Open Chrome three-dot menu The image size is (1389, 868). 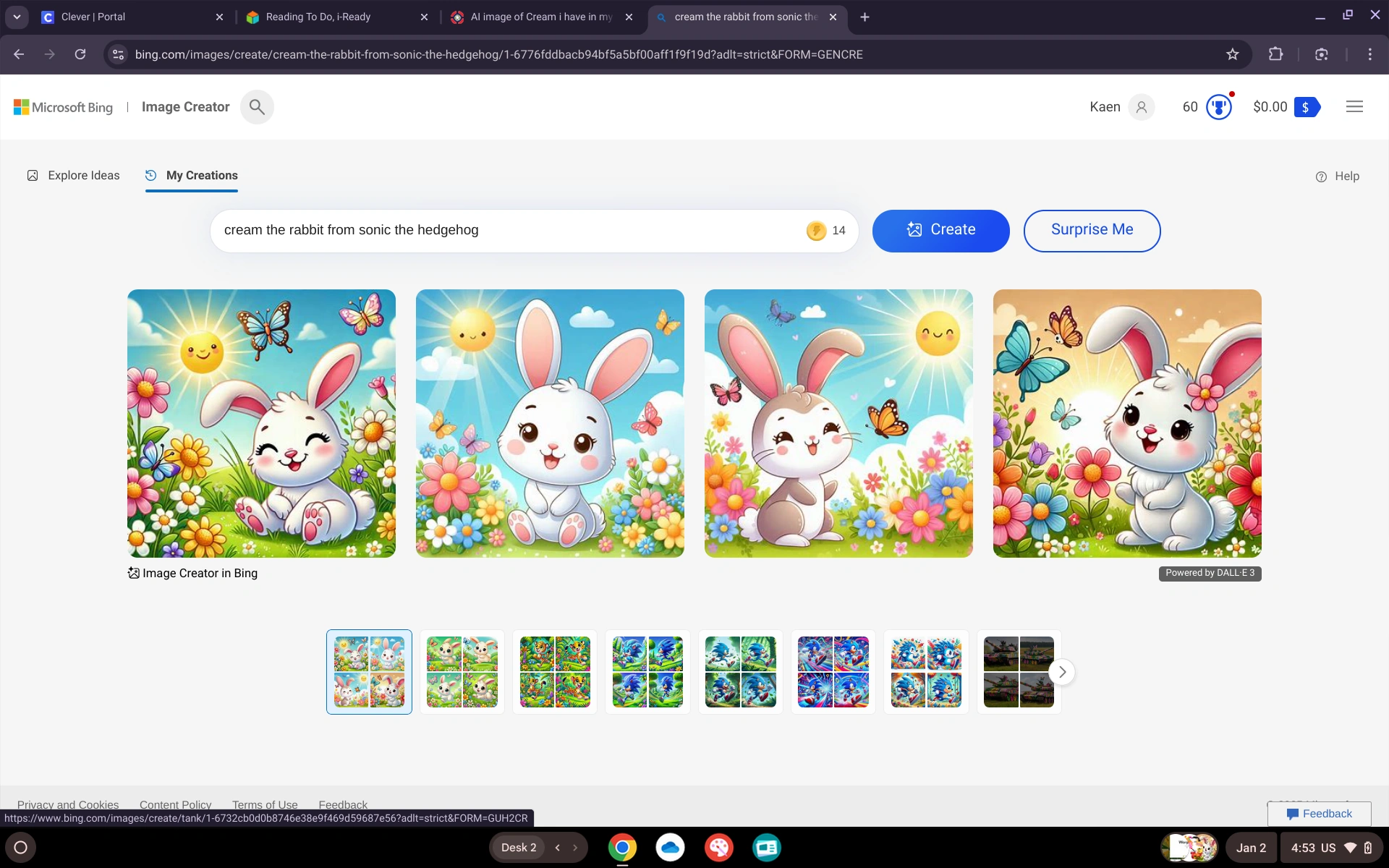click(x=1369, y=54)
